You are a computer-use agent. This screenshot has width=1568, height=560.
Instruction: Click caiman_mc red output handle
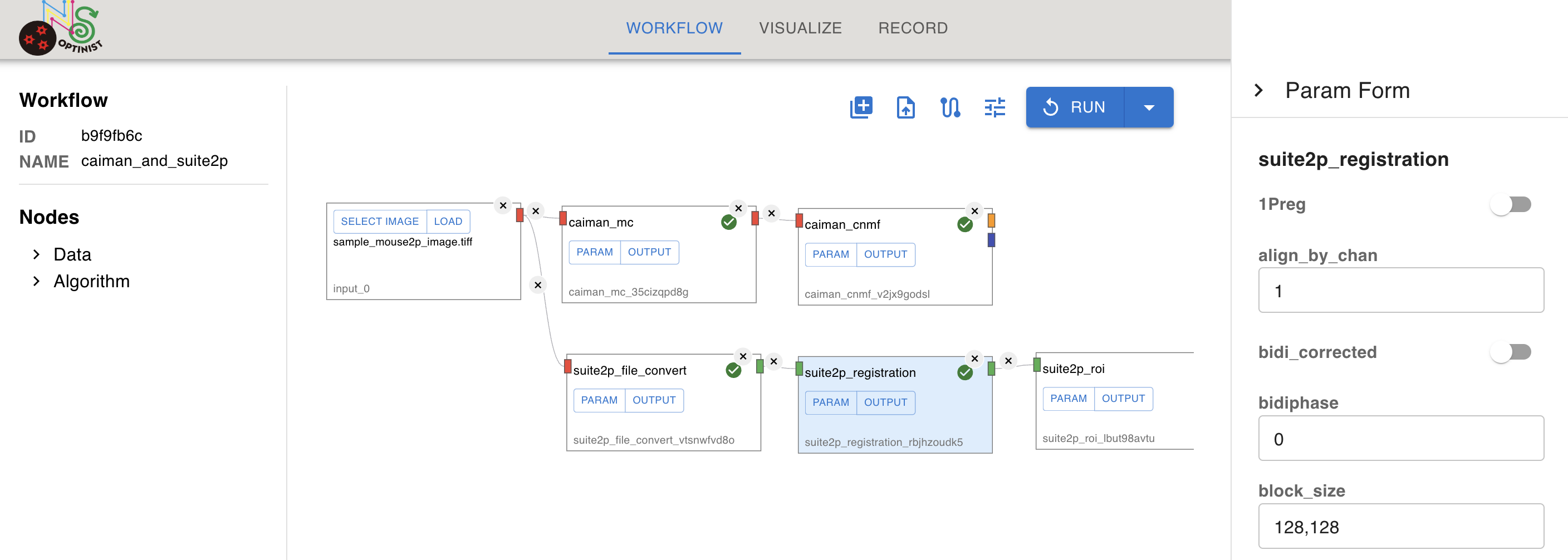[756, 218]
